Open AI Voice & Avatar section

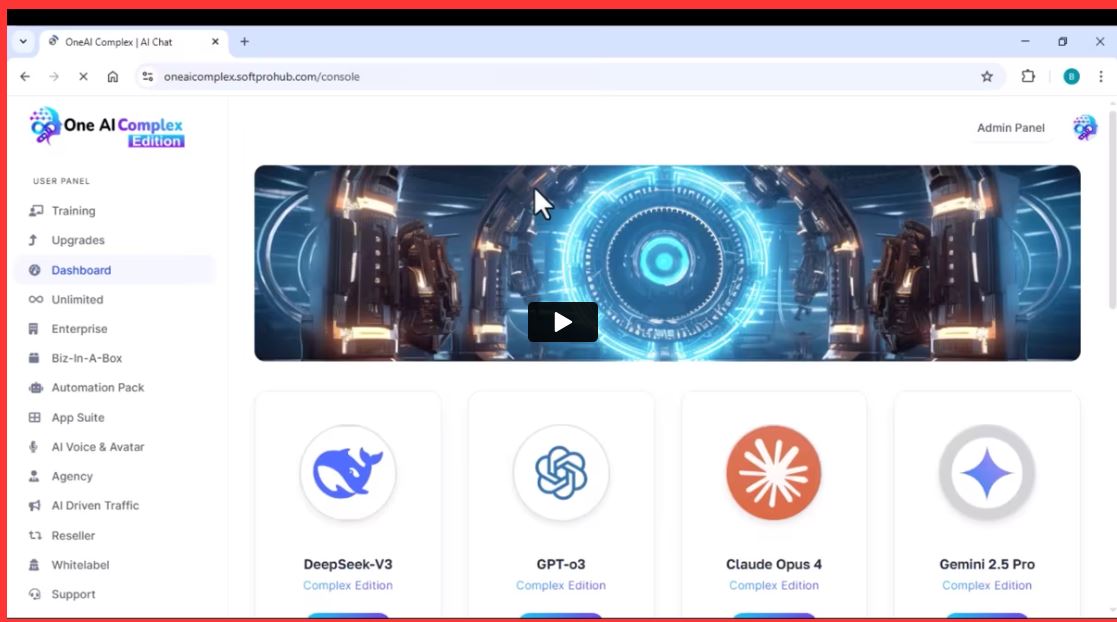(98, 447)
